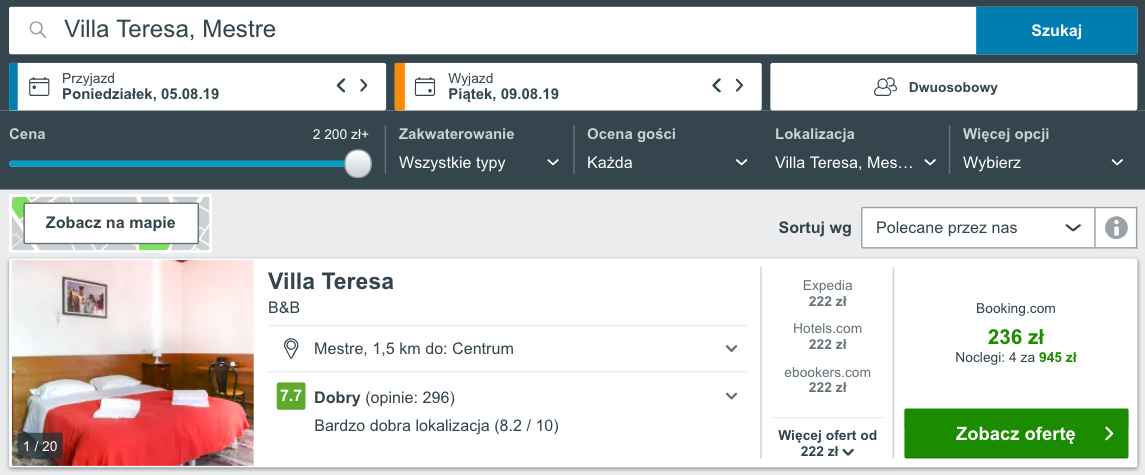Advance departure date with next arrow

click(x=739, y=86)
